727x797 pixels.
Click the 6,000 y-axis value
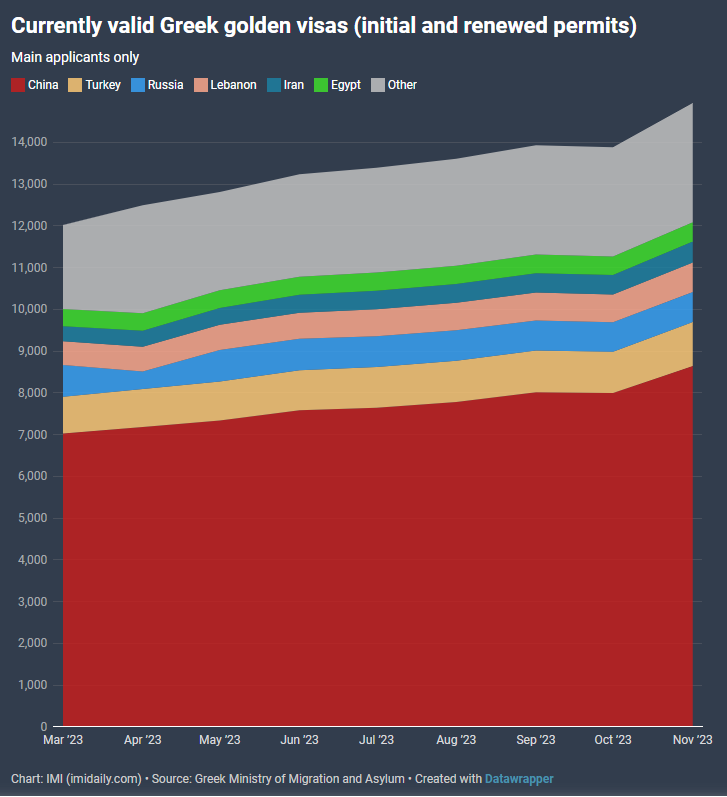(x=33, y=476)
